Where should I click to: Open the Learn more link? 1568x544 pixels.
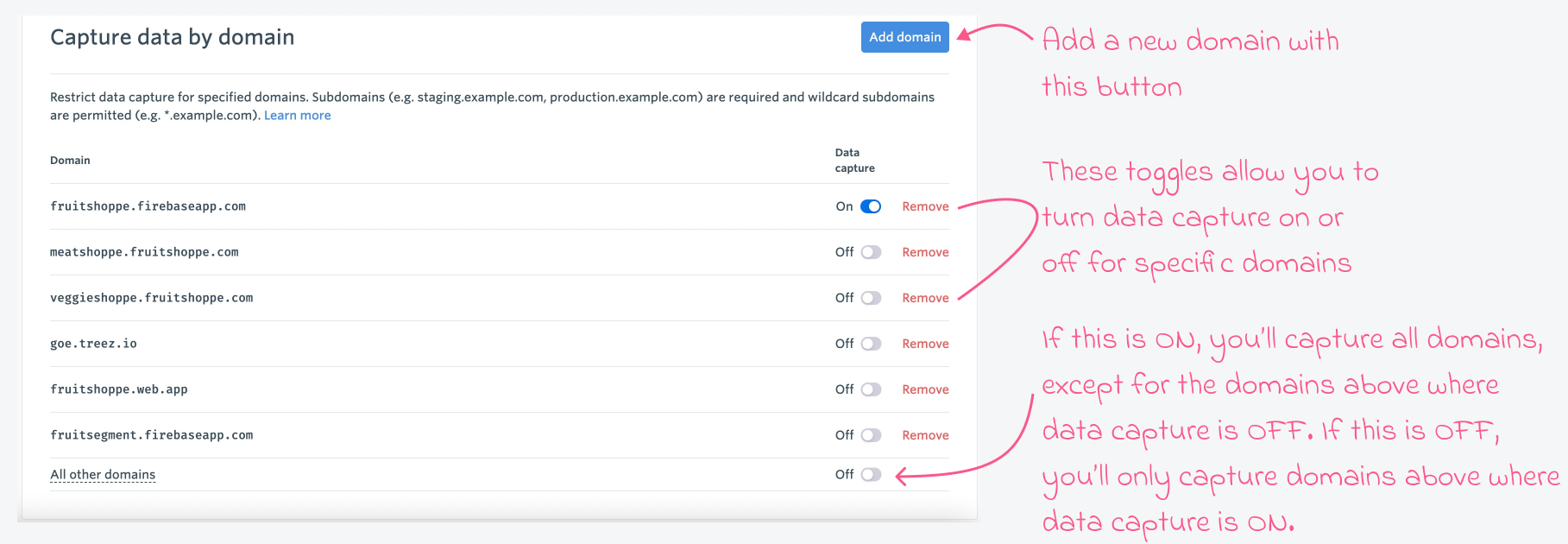click(x=297, y=116)
